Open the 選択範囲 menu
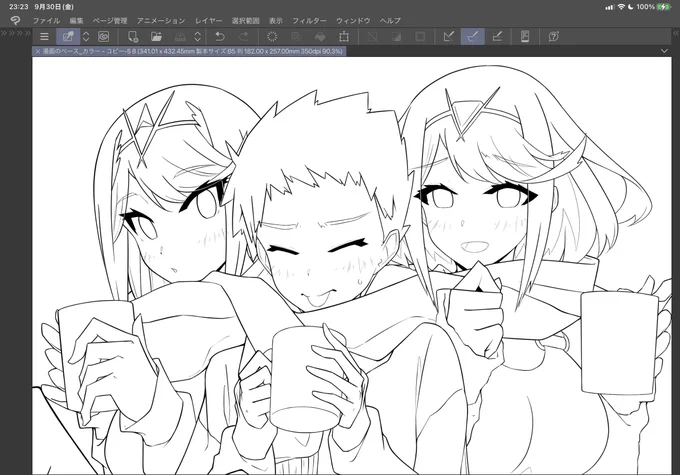The height and width of the screenshot is (475, 680). [245, 21]
